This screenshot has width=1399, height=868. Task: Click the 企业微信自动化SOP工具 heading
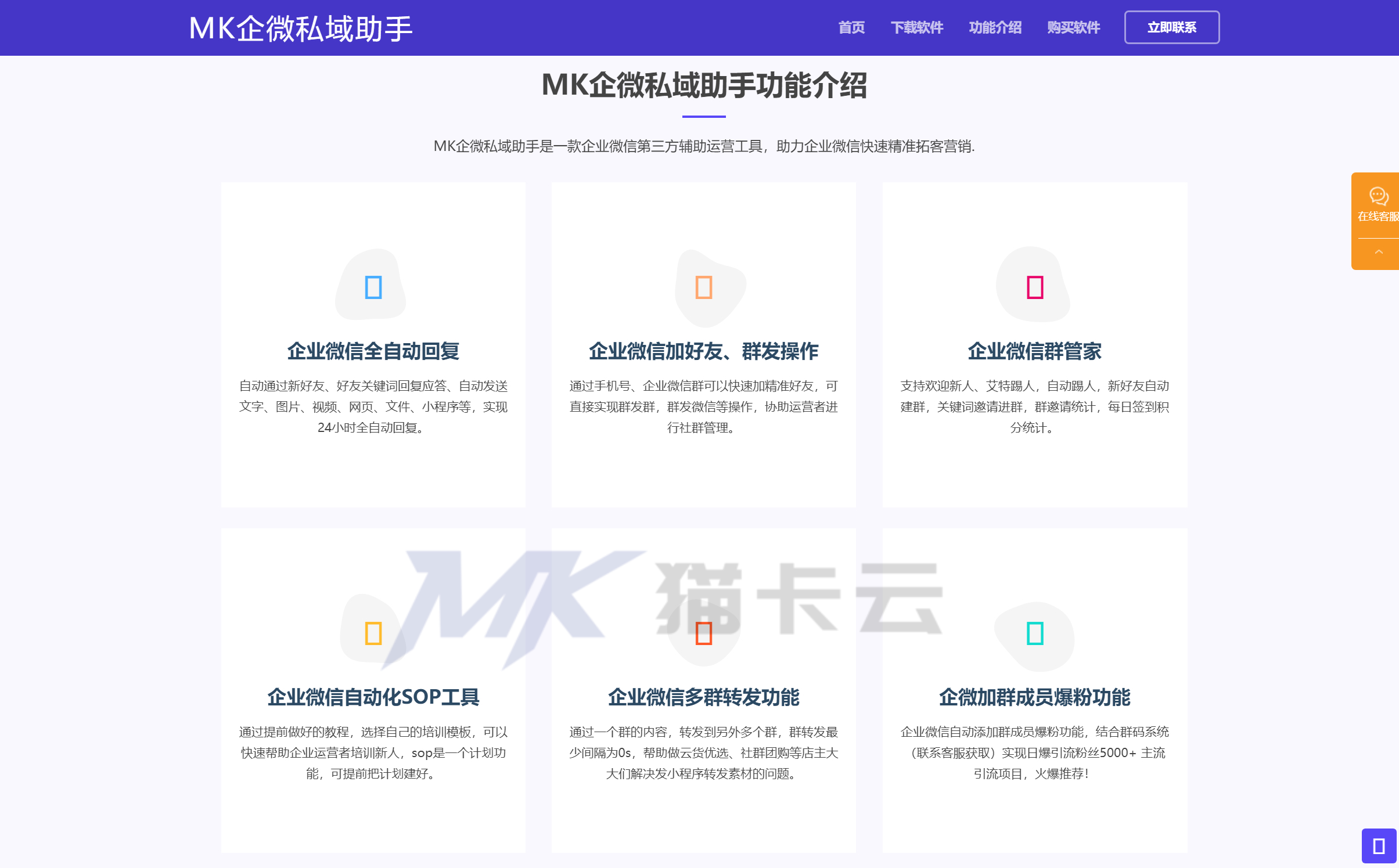tap(373, 697)
